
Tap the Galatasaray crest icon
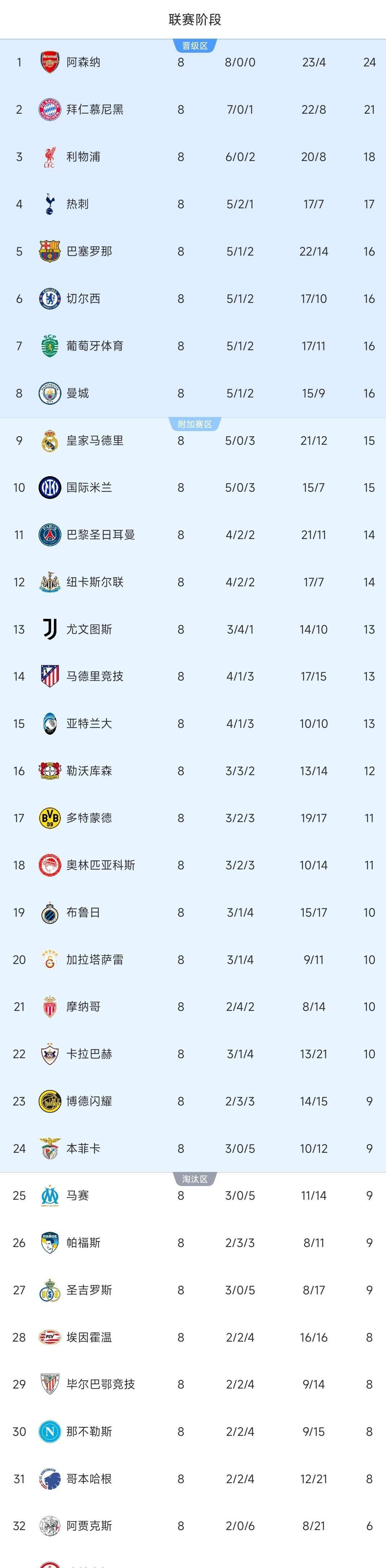(x=49, y=960)
